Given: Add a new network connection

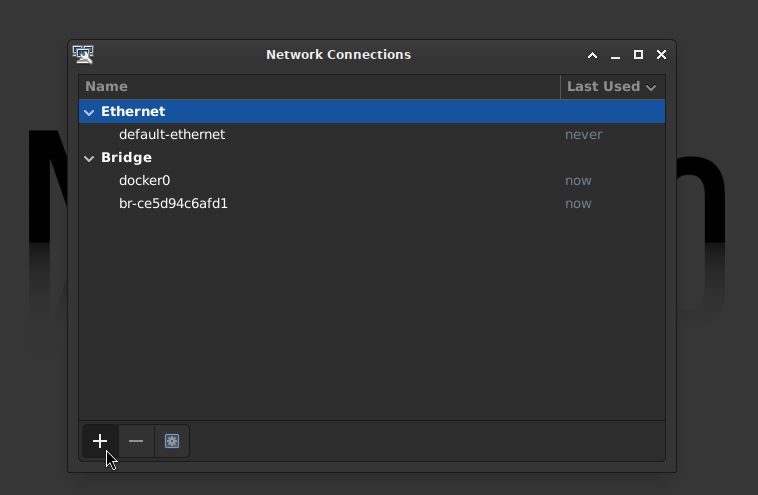Looking at the screenshot, I should pyautogui.click(x=100, y=441).
